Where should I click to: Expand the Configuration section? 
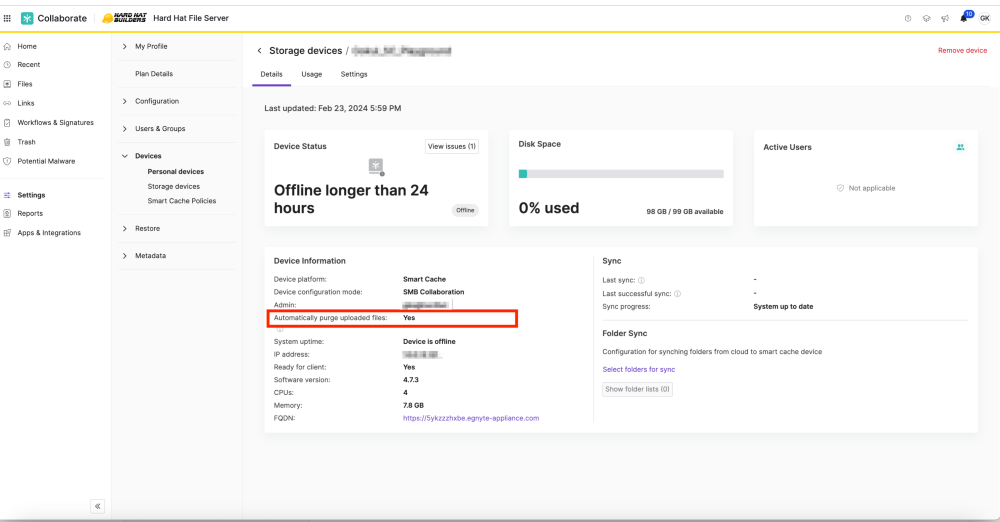[x=125, y=101]
